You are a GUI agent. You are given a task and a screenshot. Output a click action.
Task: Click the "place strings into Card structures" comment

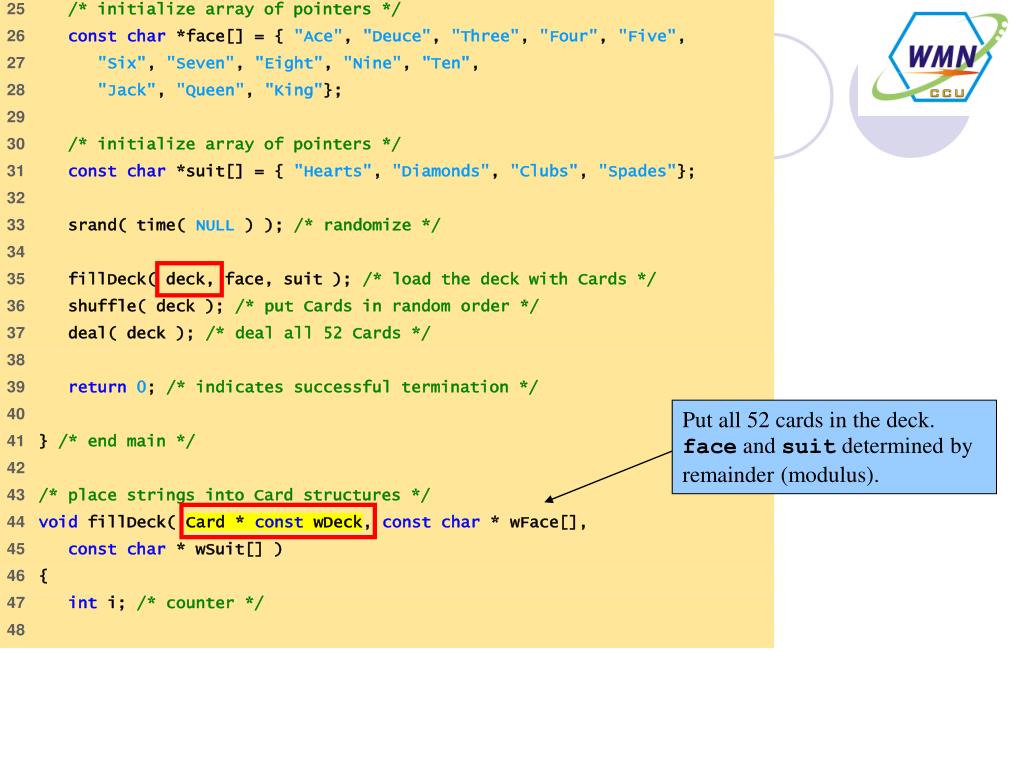coord(234,495)
